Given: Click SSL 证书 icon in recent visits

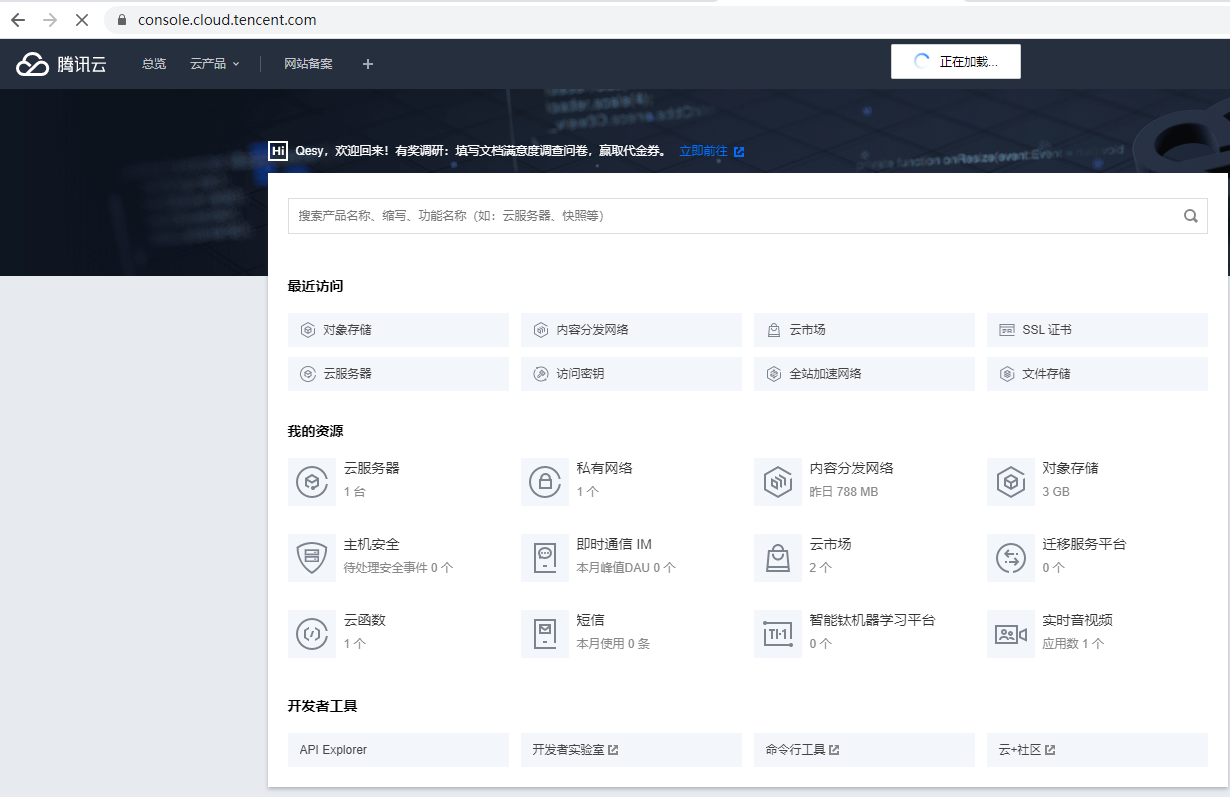Looking at the screenshot, I should pyautogui.click(x=1007, y=330).
